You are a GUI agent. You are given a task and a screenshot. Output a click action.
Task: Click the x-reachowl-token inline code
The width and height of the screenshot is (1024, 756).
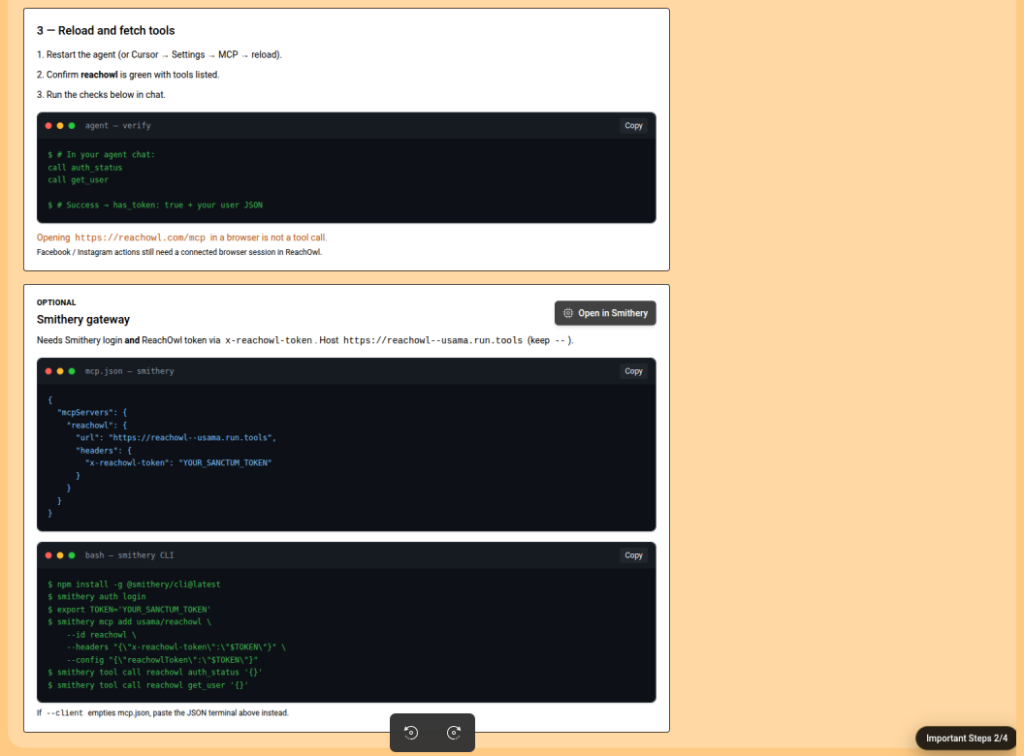tap(268, 340)
